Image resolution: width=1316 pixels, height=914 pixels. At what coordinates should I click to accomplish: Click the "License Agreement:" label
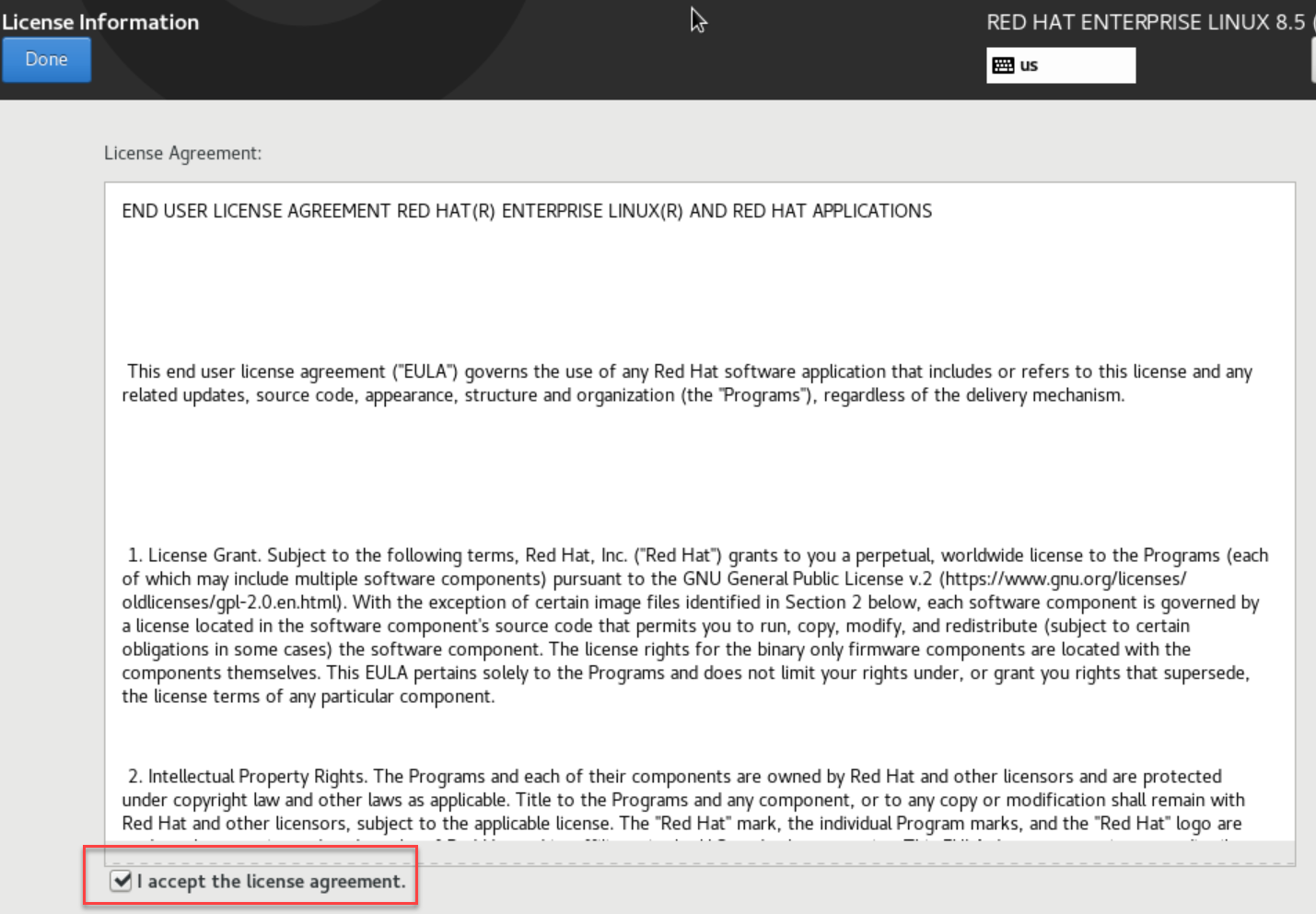[182, 153]
